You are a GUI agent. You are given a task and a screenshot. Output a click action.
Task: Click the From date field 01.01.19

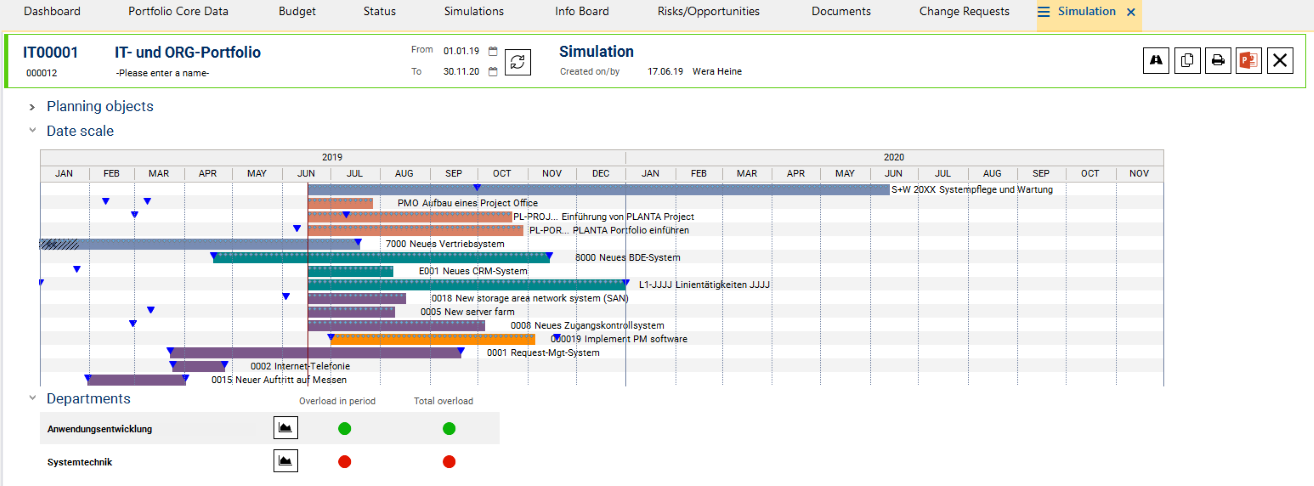462,50
